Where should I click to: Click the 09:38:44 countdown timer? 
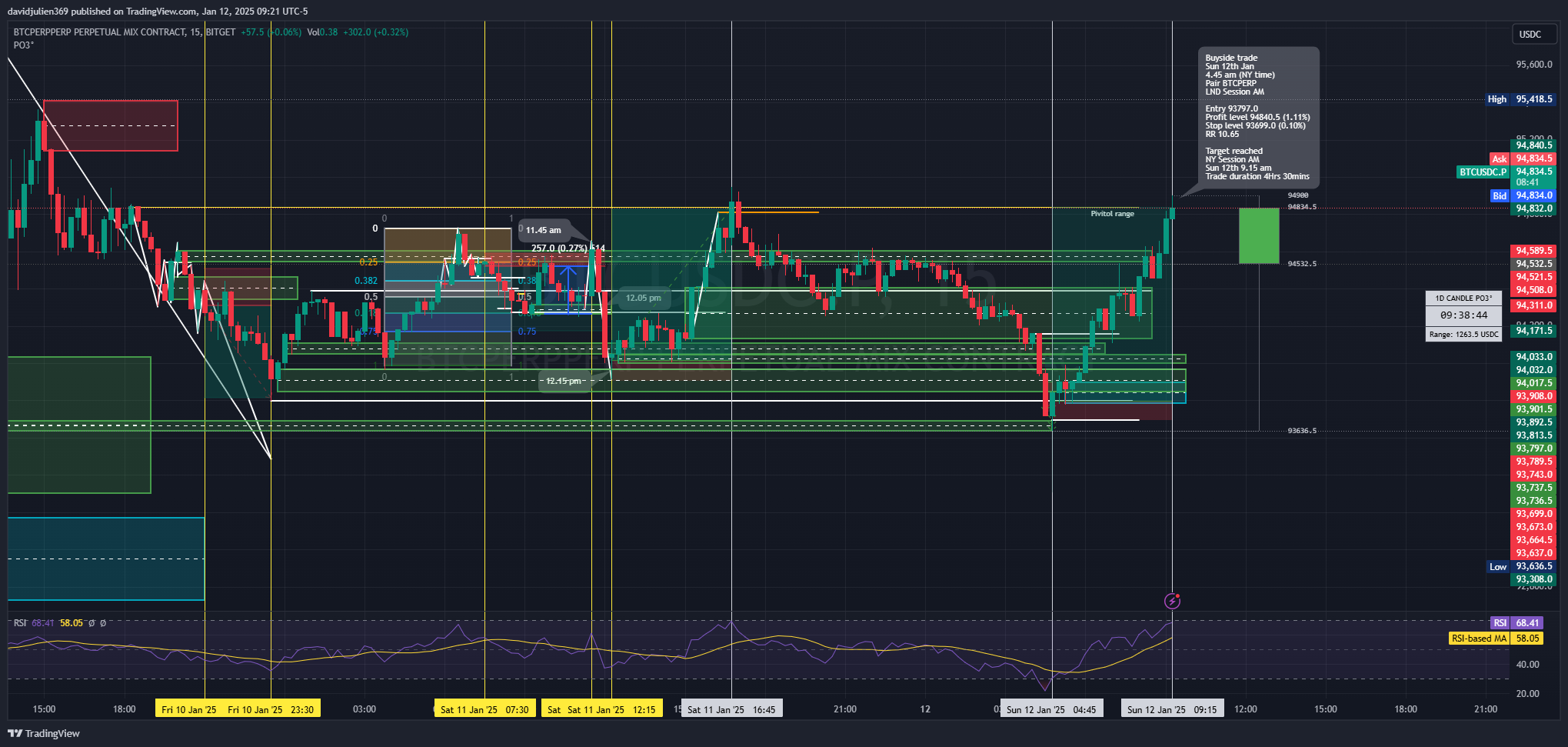coord(1463,315)
